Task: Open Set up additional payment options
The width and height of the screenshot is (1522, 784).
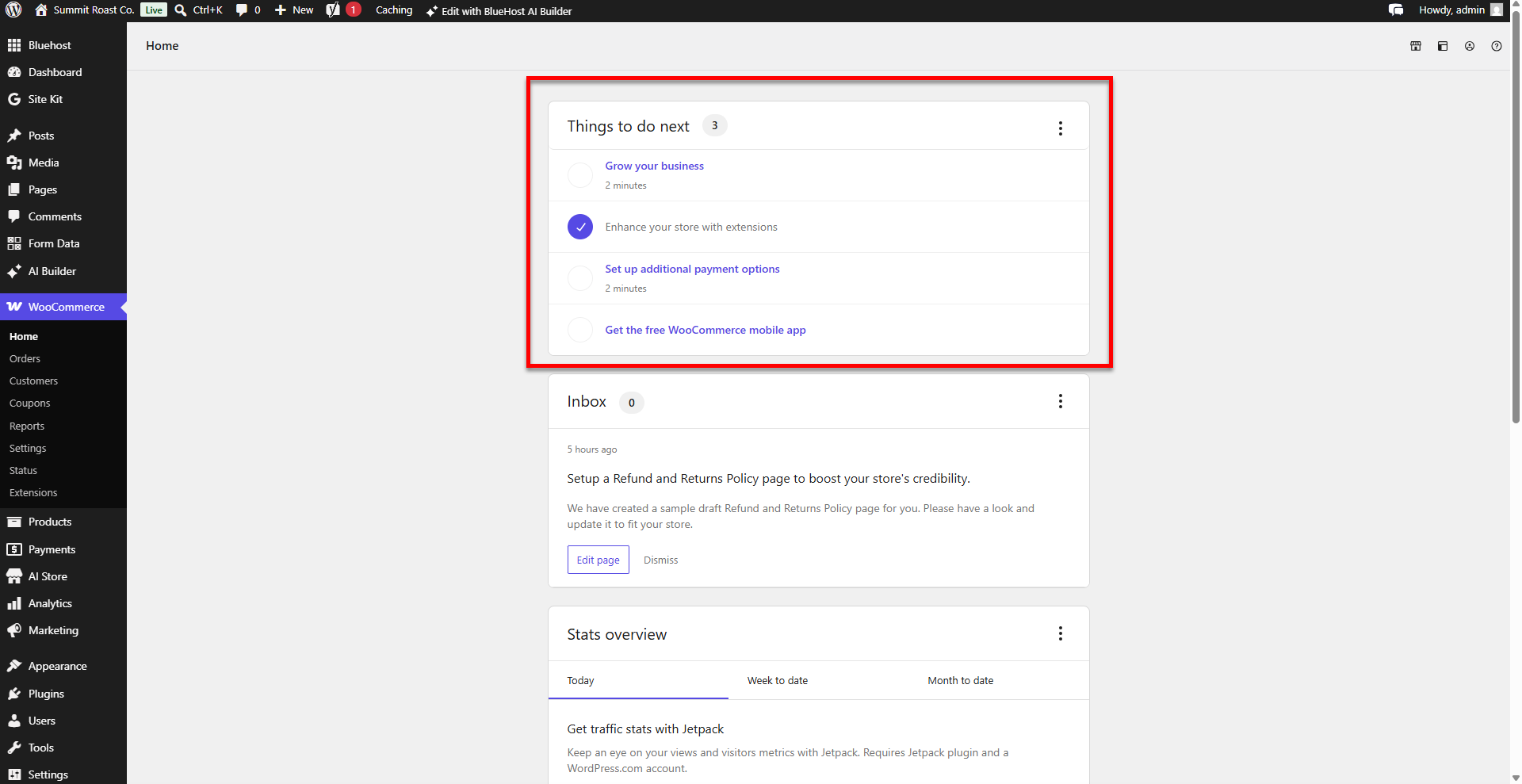Action: pos(692,269)
